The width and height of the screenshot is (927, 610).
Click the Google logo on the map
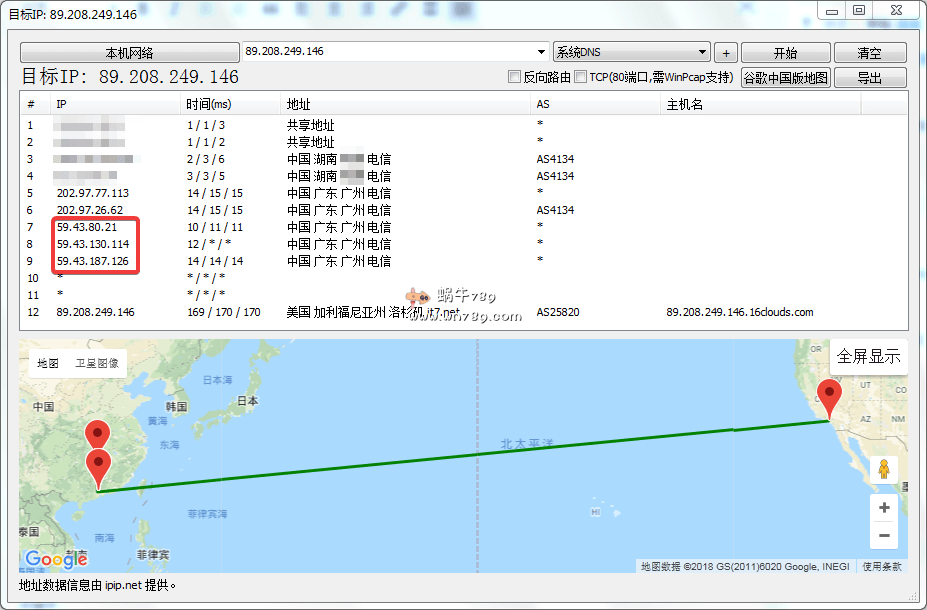(x=55, y=560)
